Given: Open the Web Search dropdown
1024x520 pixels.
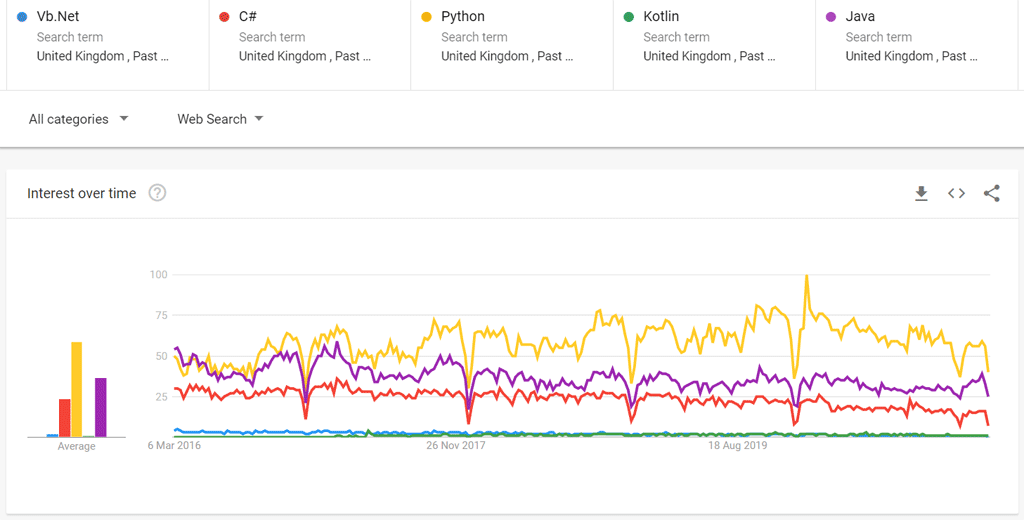Looking at the screenshot, I should (212, 119).
